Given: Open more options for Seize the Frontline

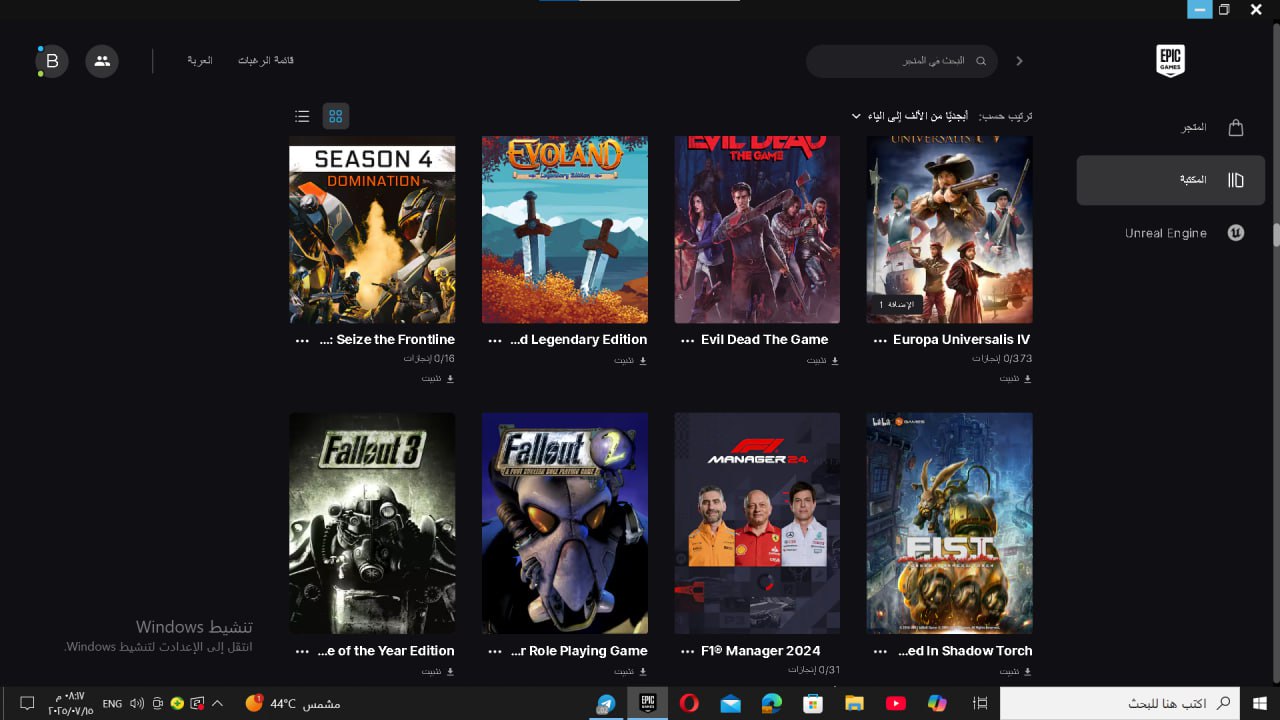Looking at the screenshot, I should pos(303,340).
